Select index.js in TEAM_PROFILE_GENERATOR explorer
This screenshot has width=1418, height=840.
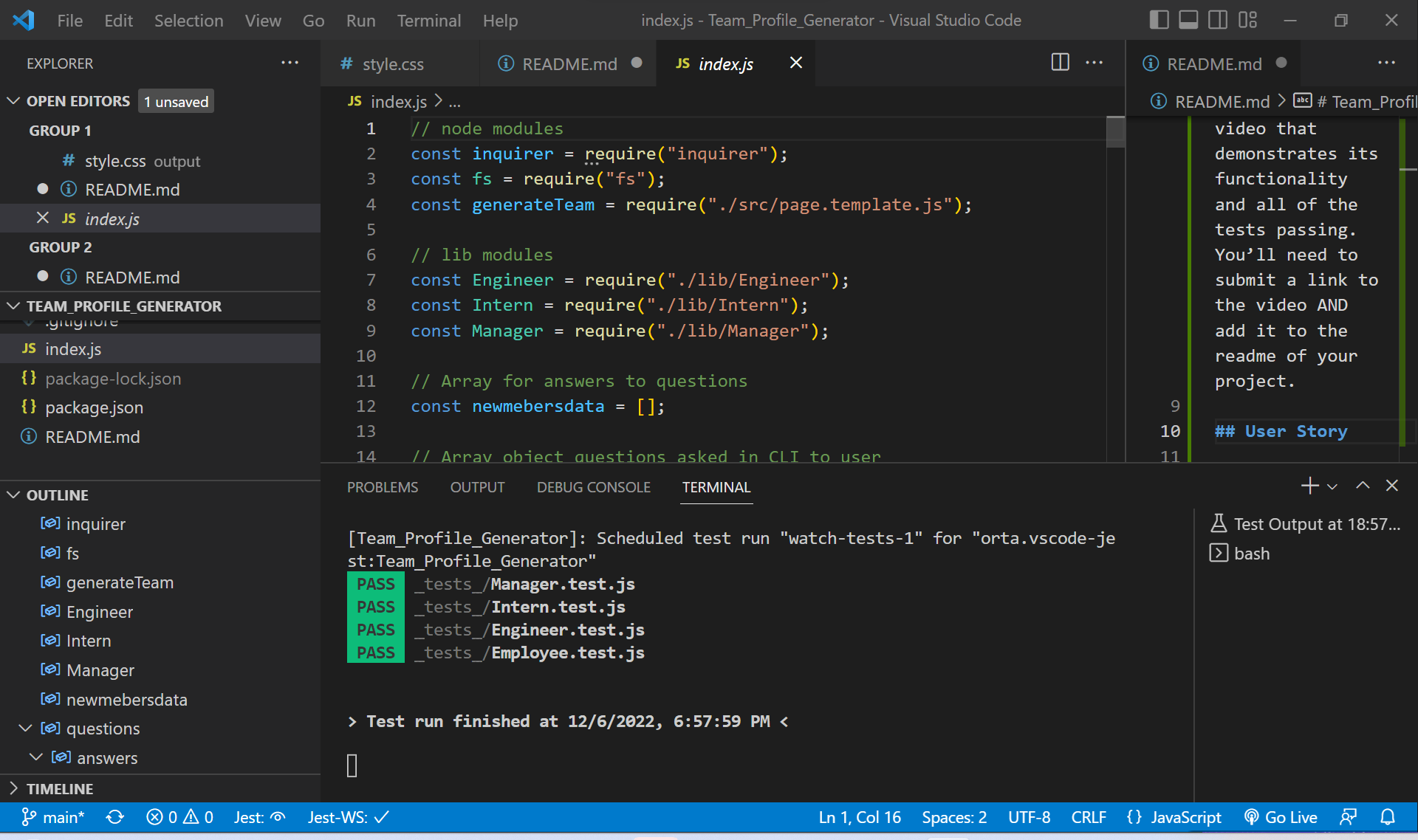click(76, 348)
